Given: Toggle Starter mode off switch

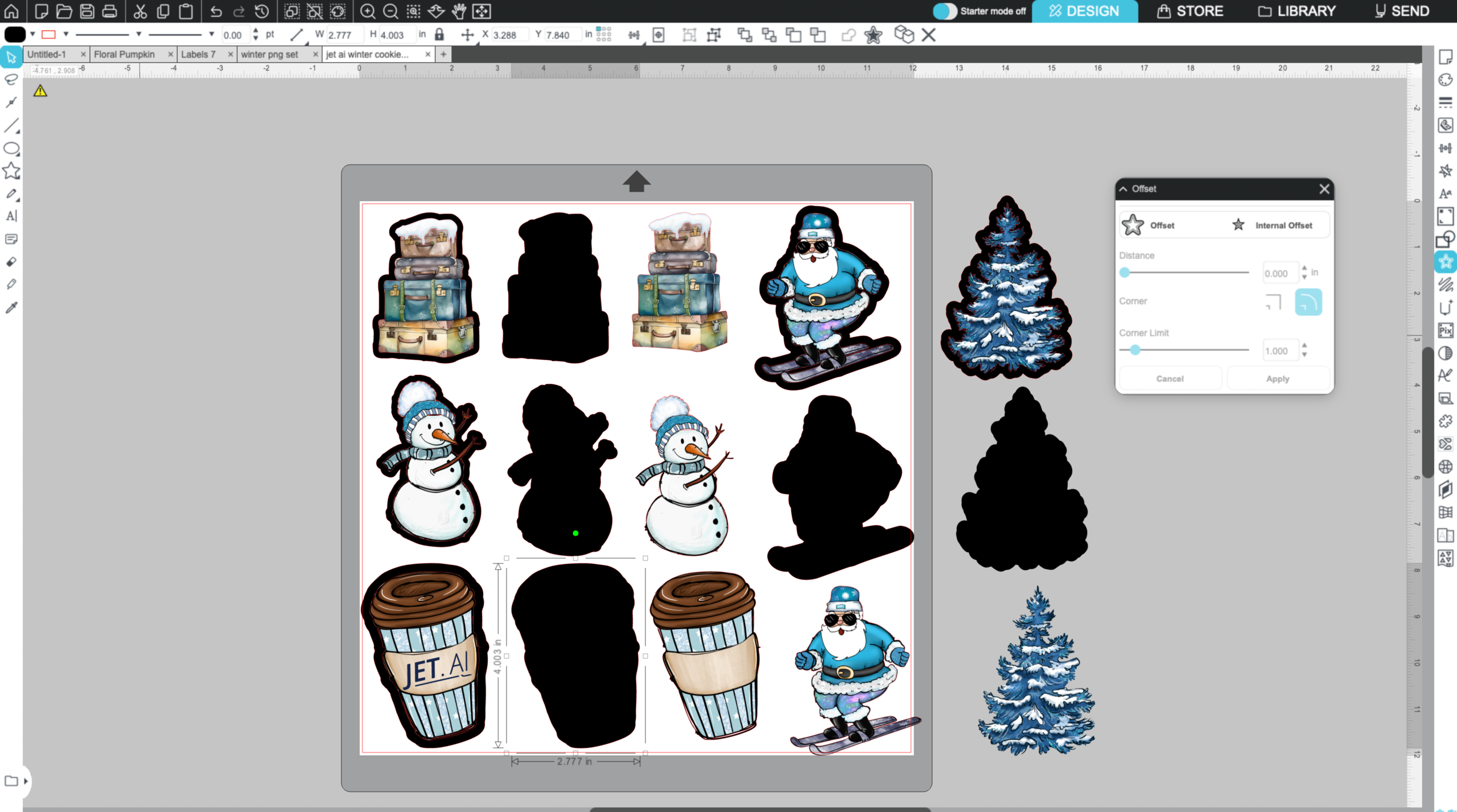Looking at the screenshot, I should tap(945, 11).
